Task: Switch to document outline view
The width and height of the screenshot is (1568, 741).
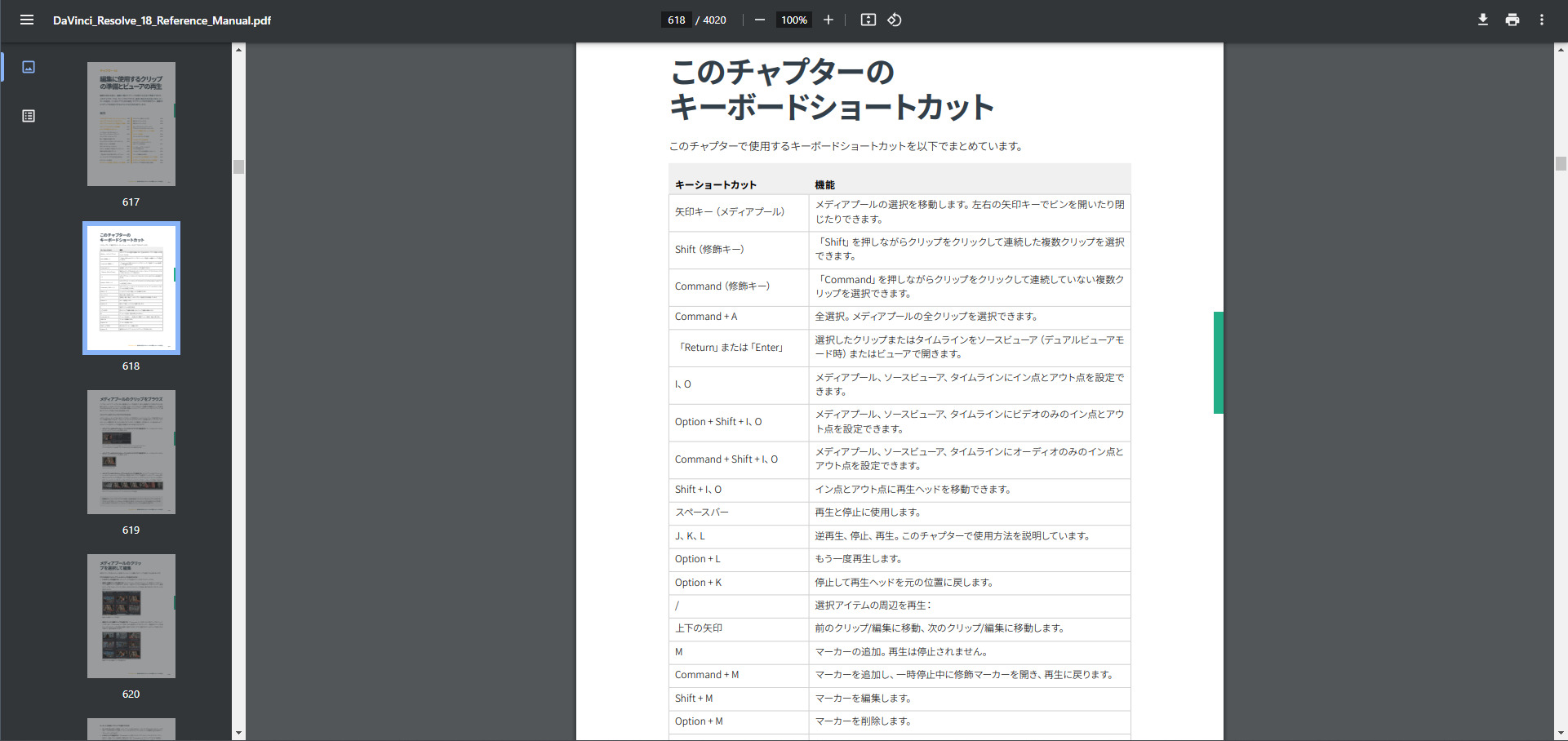Action: coord(29,116)
